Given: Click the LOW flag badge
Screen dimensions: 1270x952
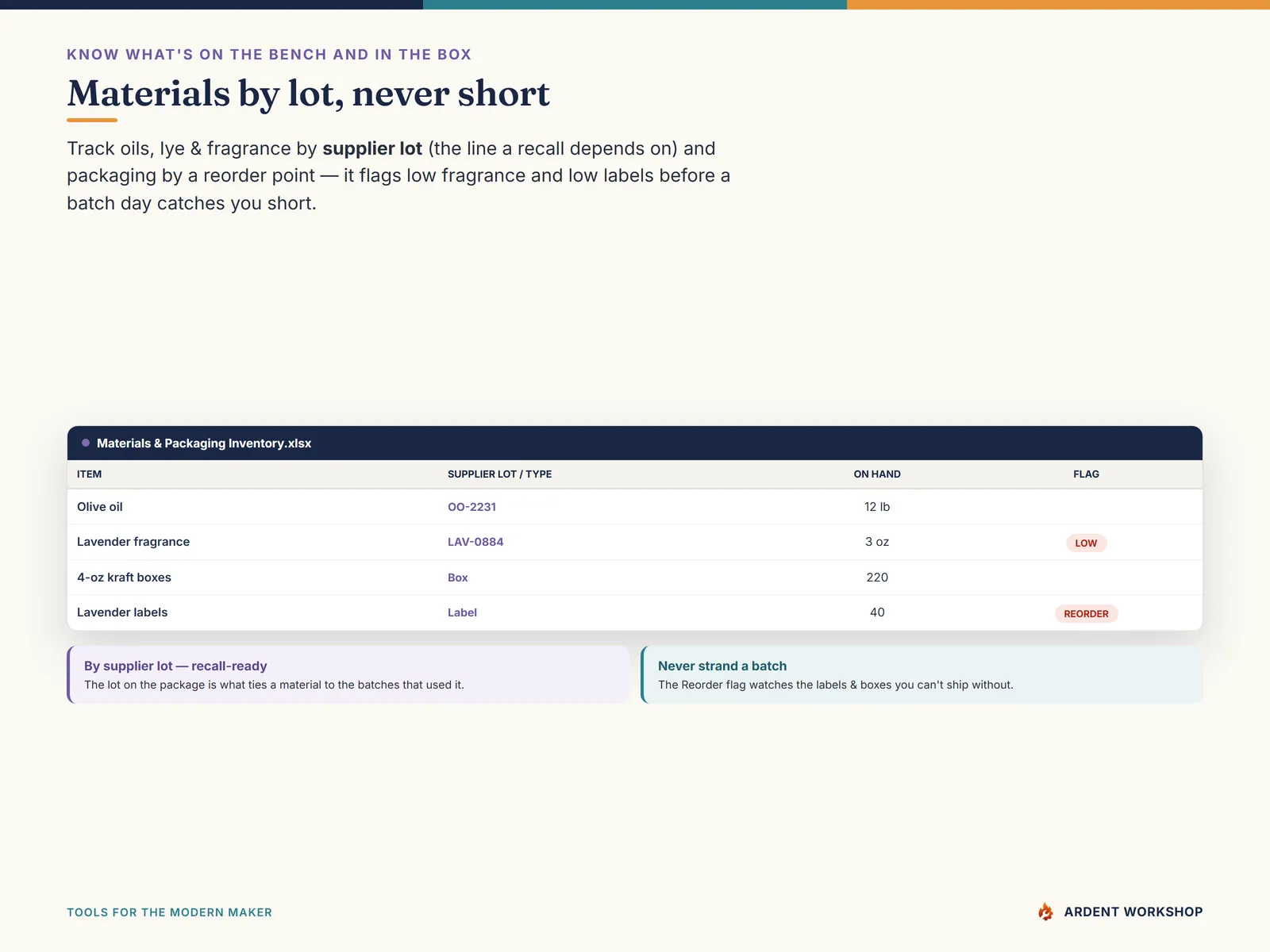Looking at the screenshot, I should pyautogui.click(x=1086, y=543).
